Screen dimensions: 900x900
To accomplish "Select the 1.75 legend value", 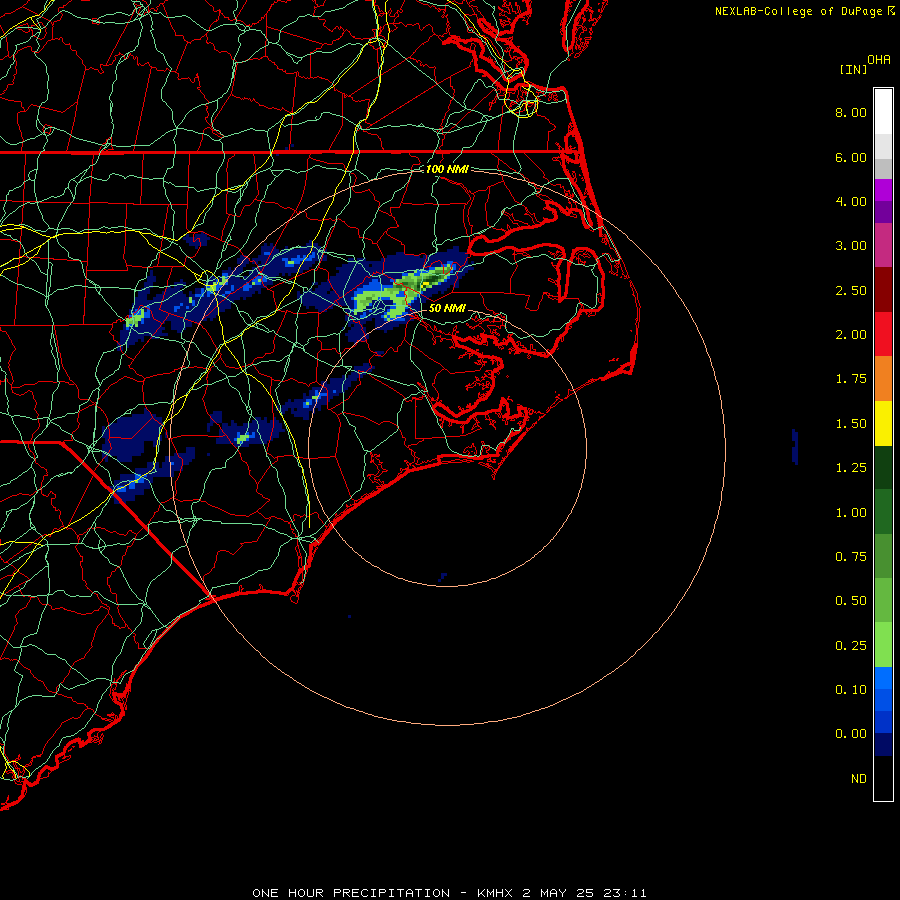I will point(851,379).
